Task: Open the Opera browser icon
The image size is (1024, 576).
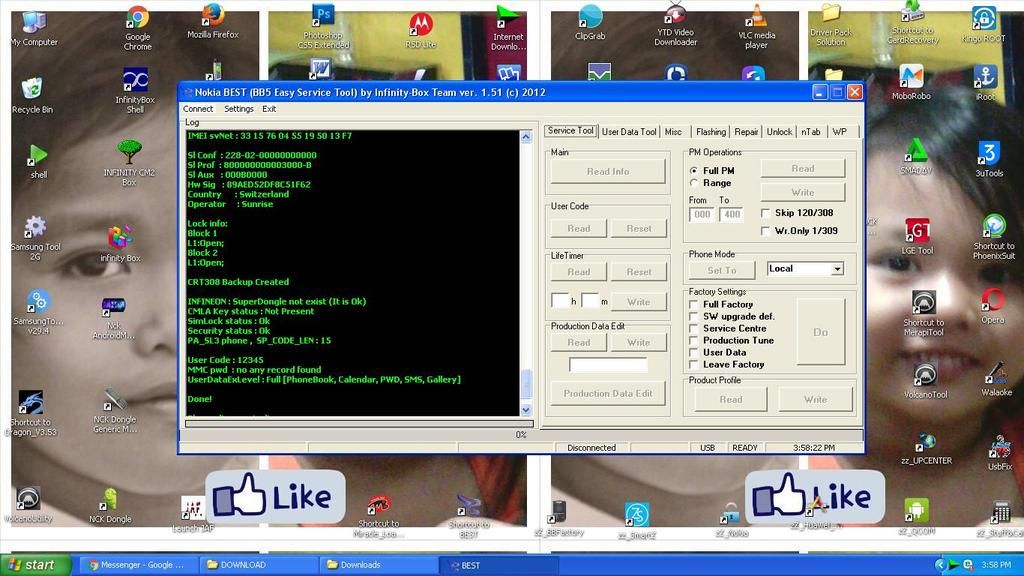Action: [992, 300]
